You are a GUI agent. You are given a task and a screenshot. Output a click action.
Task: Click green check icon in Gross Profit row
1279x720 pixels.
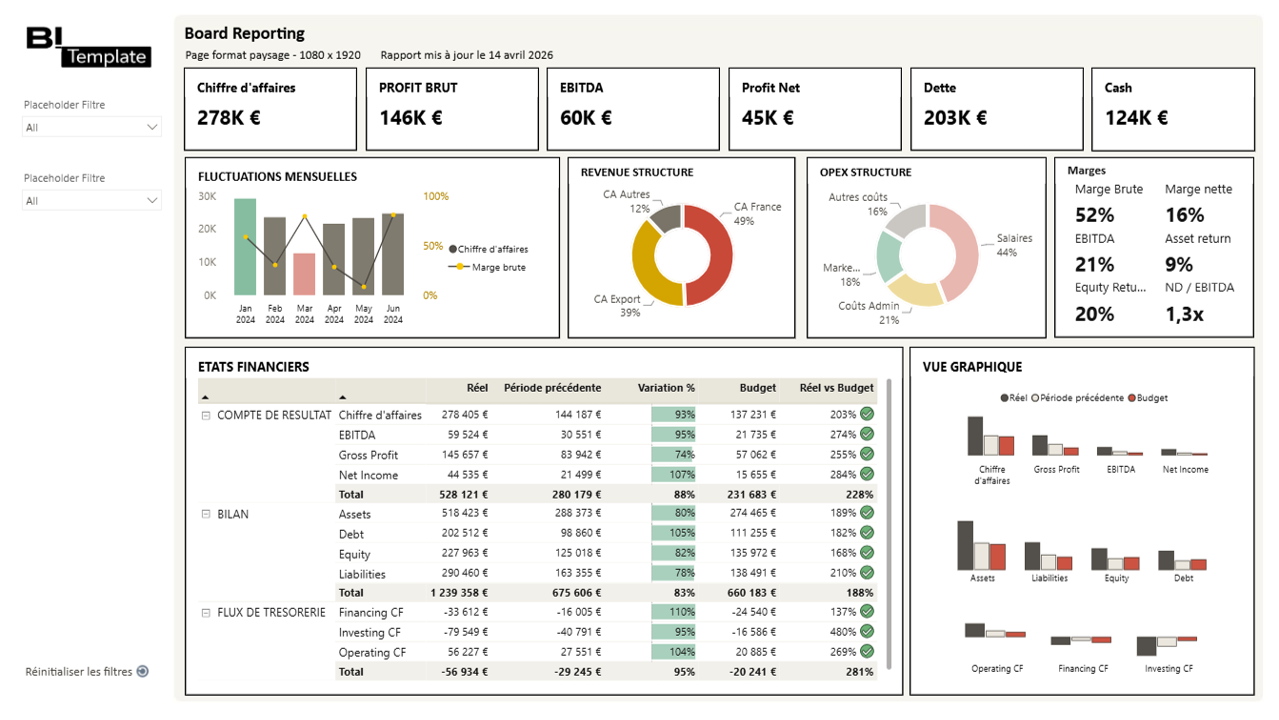point(867,454)
